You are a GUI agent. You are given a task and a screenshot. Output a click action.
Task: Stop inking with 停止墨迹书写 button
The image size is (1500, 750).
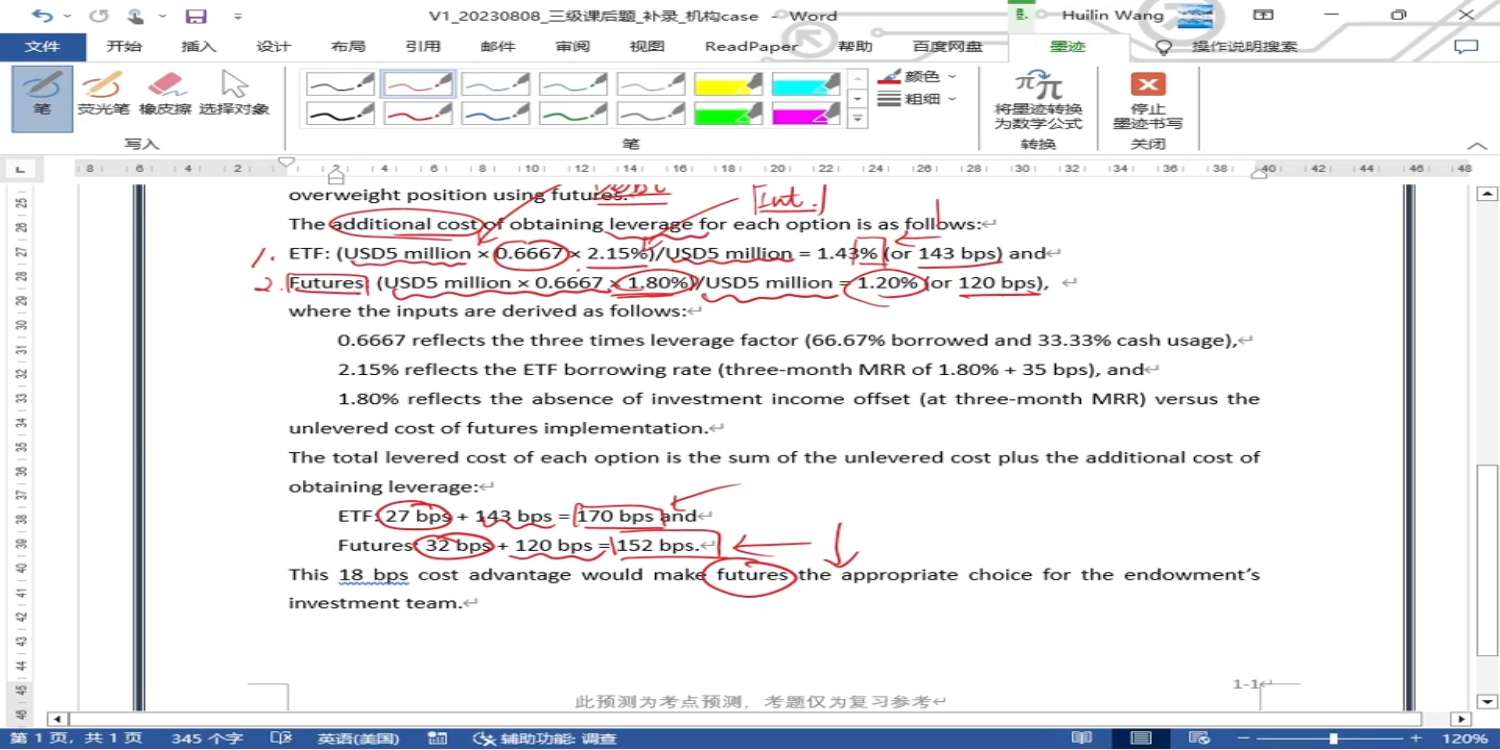[x=1147, y=101]
